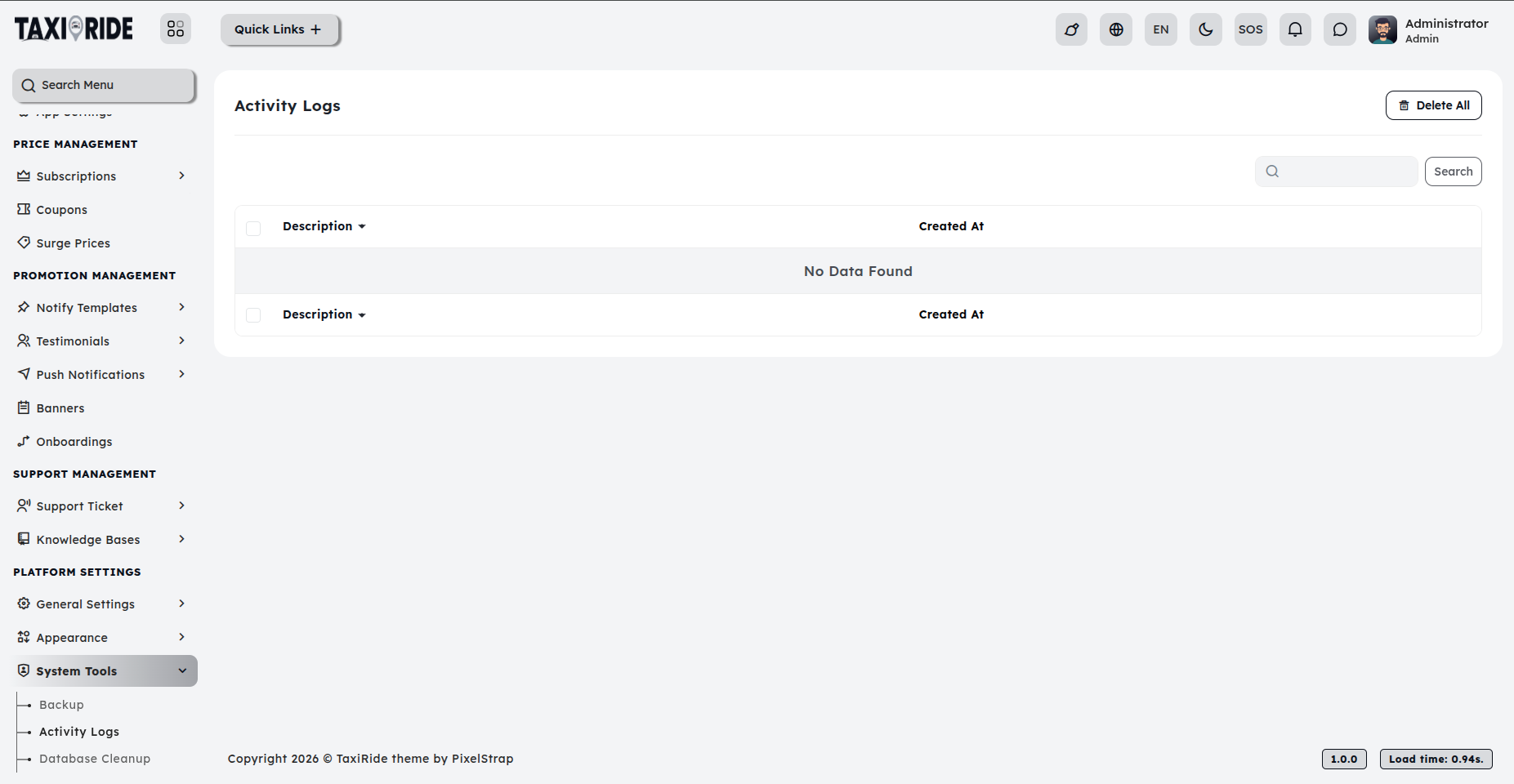
Task: Sort by the header Description column arrow
Action: click(362, 227)
